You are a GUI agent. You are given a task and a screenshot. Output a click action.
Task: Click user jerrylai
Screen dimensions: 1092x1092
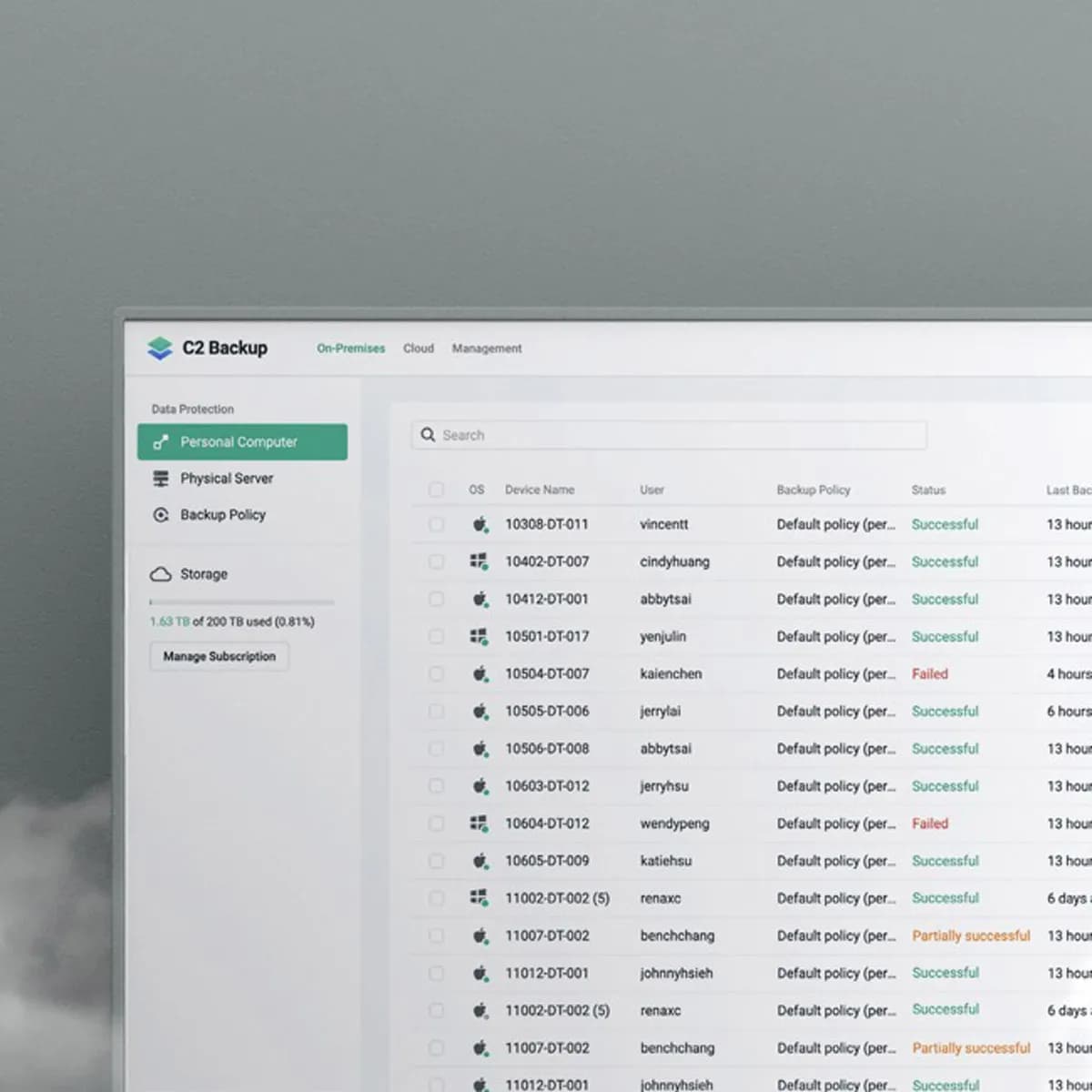click(660, 711)
